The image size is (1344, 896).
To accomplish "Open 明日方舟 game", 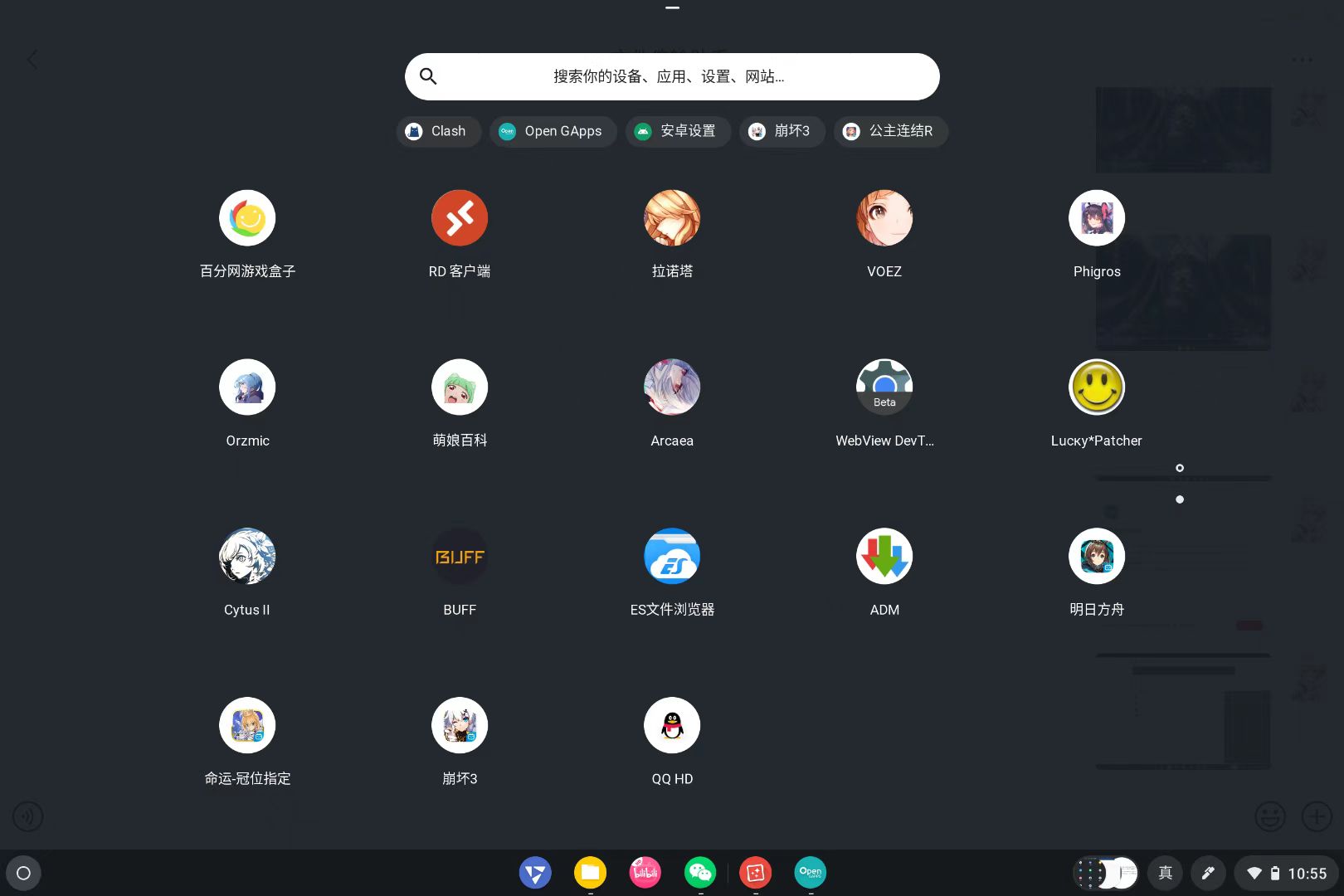I will coord(1097,557).
